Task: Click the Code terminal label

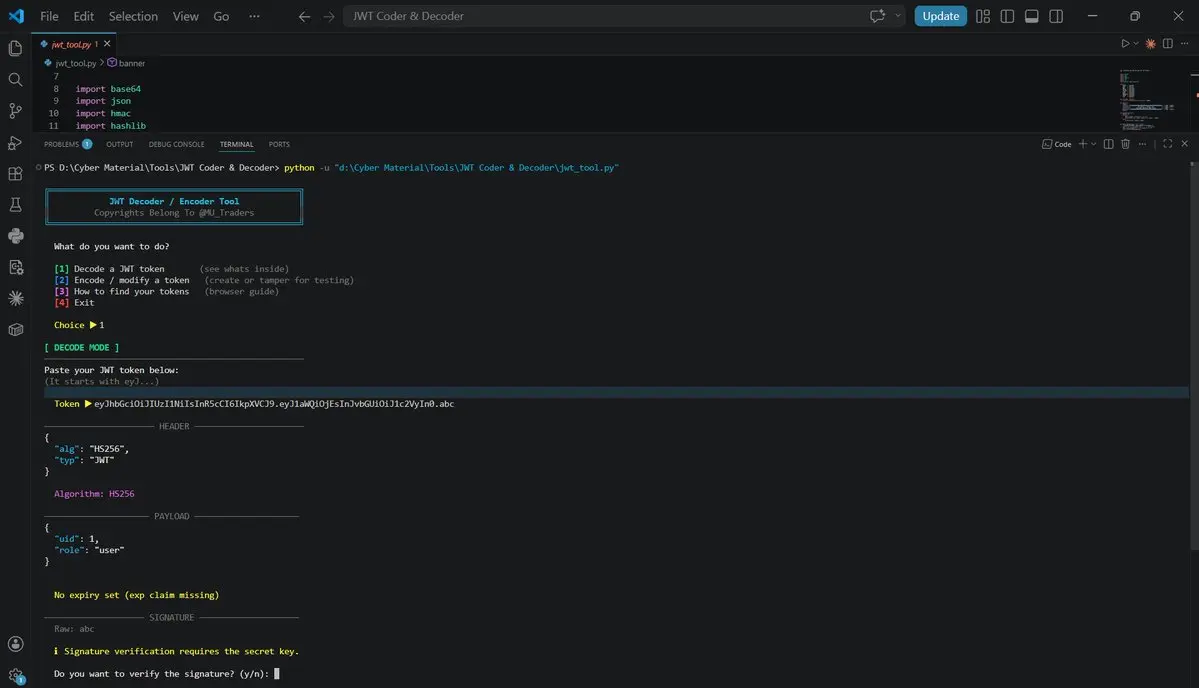Action: point(1057,144)
